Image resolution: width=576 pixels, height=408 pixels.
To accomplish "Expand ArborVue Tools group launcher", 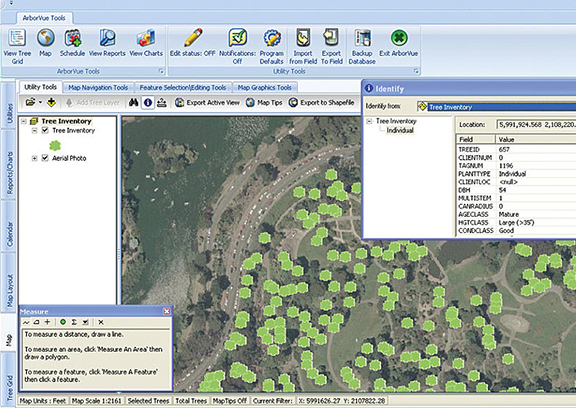I will pos(161,71).
